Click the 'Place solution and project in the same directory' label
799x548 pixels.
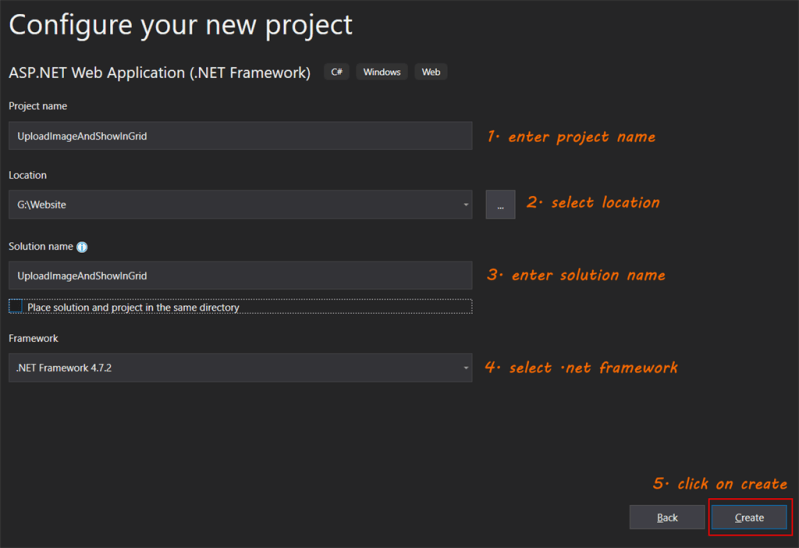(x=133, y=307)
